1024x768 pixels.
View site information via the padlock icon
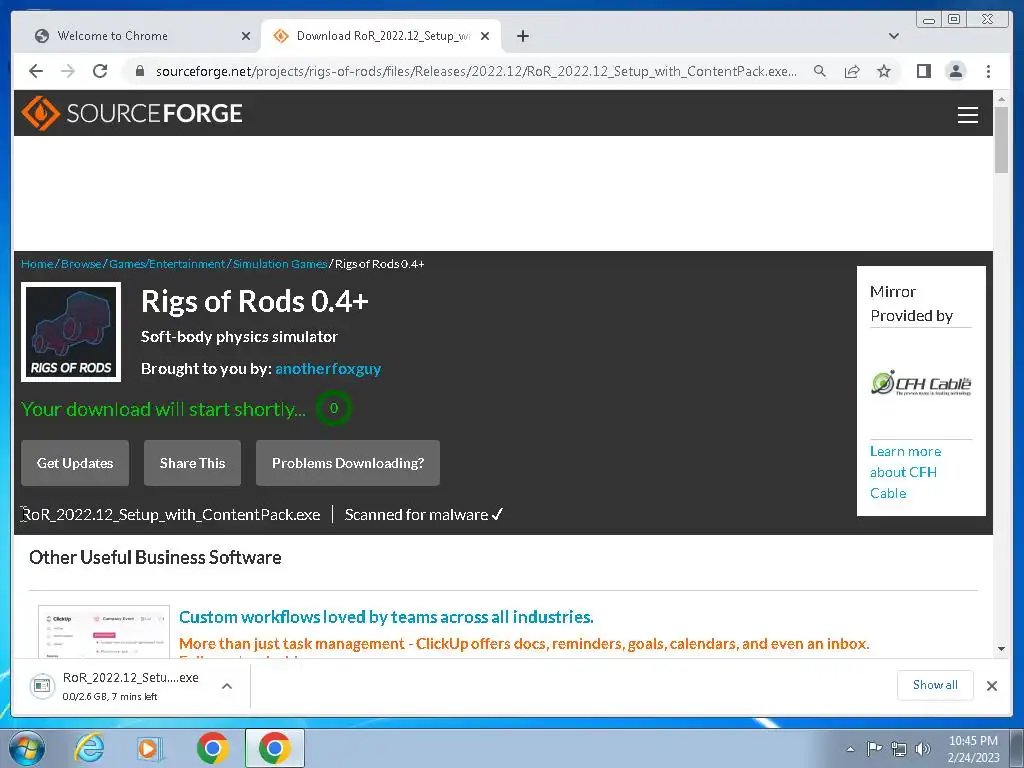tap(139, 71)
